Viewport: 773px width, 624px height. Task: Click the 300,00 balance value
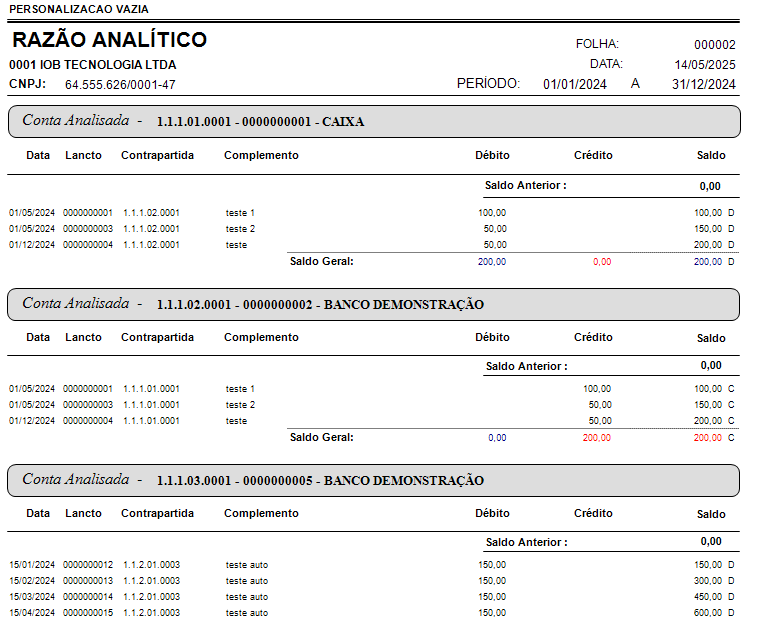point(708,581)
